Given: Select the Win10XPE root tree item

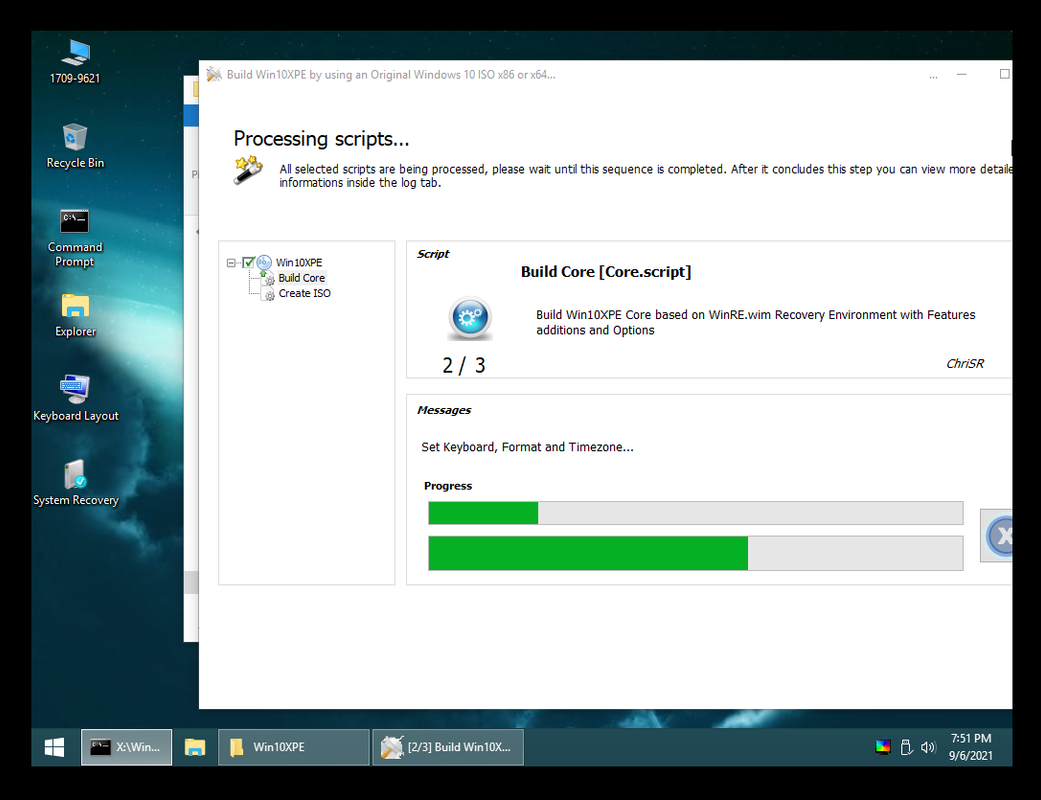Looking at the screenshot, I should (x=299, y=262).
